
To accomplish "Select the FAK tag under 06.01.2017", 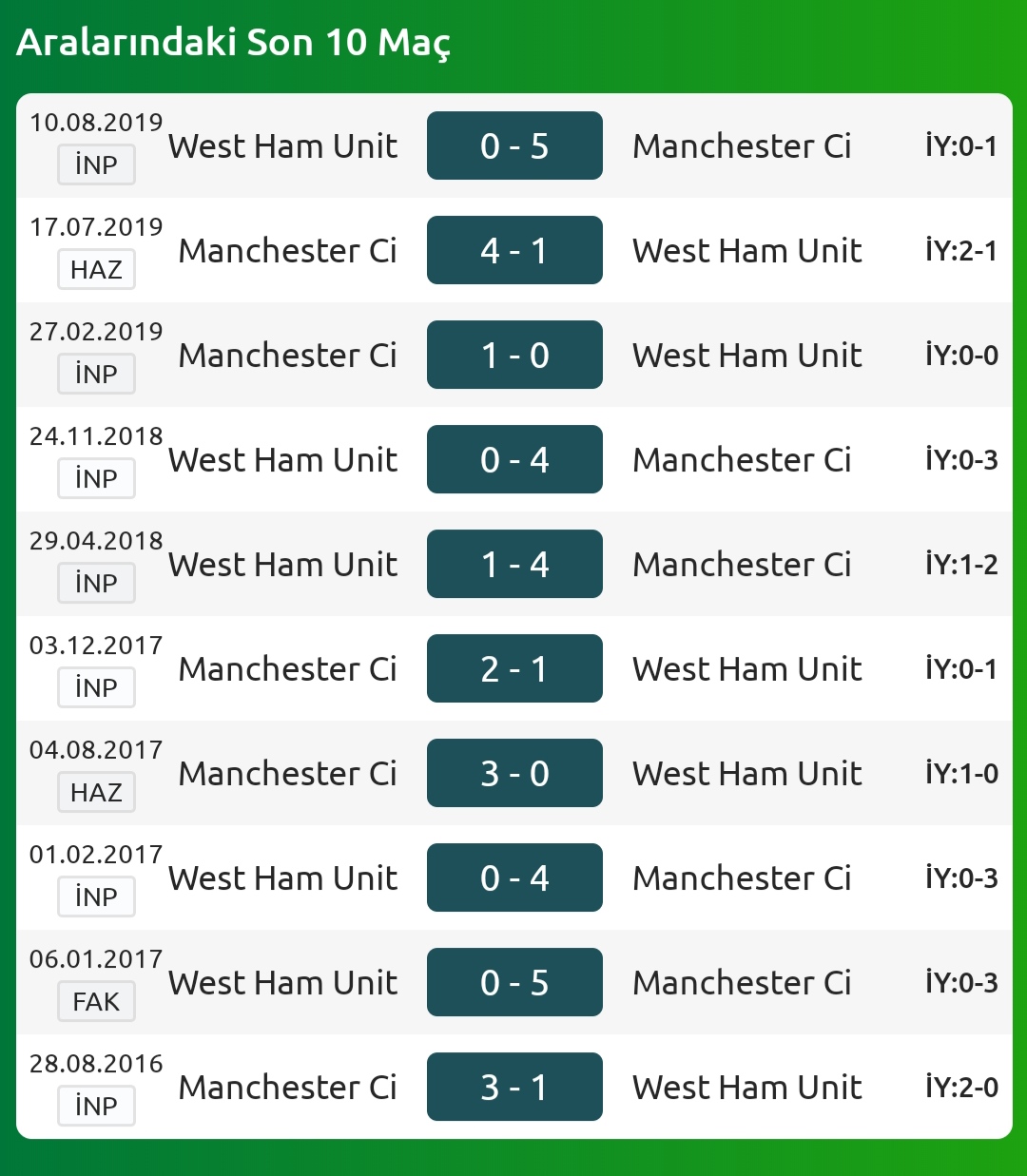I will pos(96,1001).
